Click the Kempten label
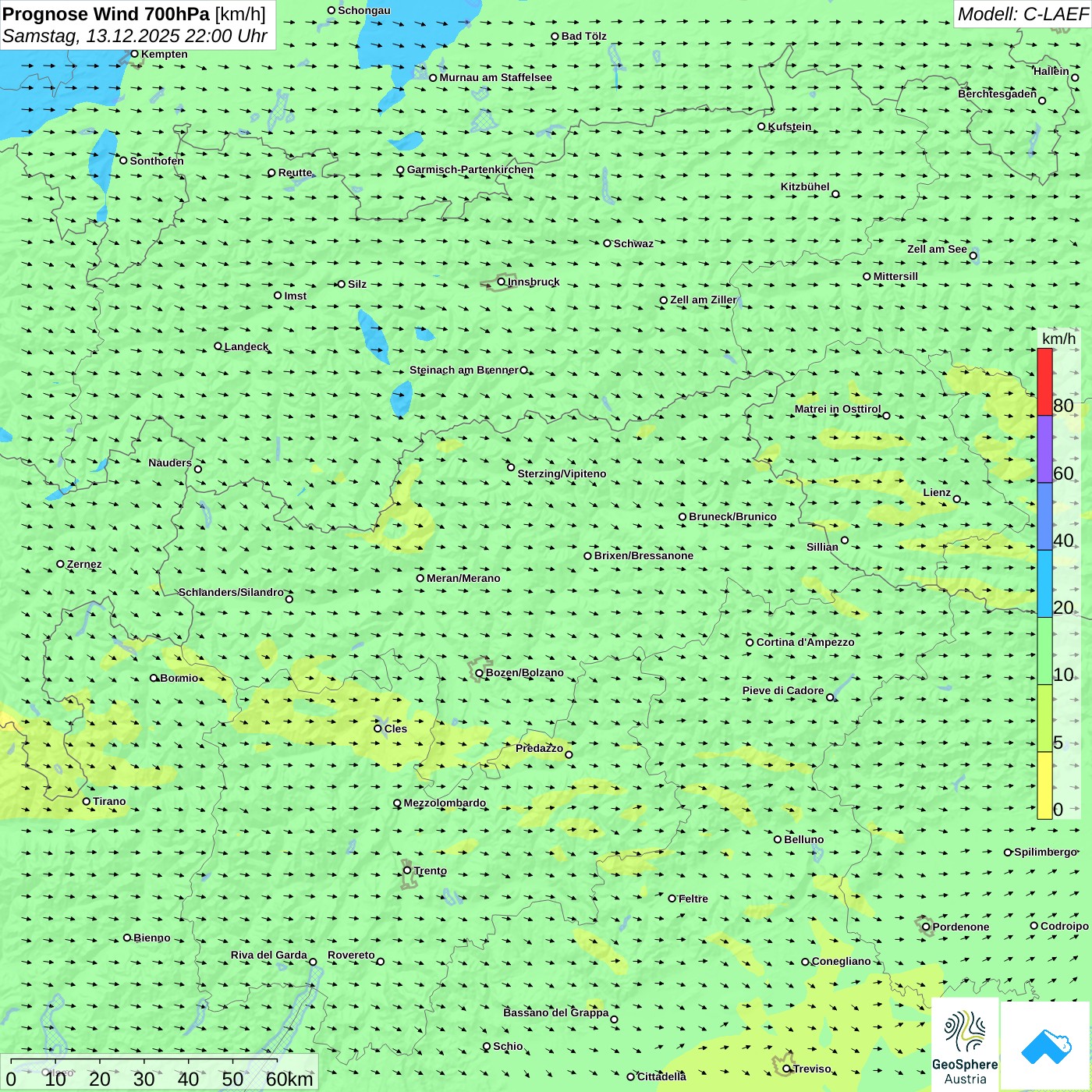The image size is (1092, 1092). [x=165, y=54]
